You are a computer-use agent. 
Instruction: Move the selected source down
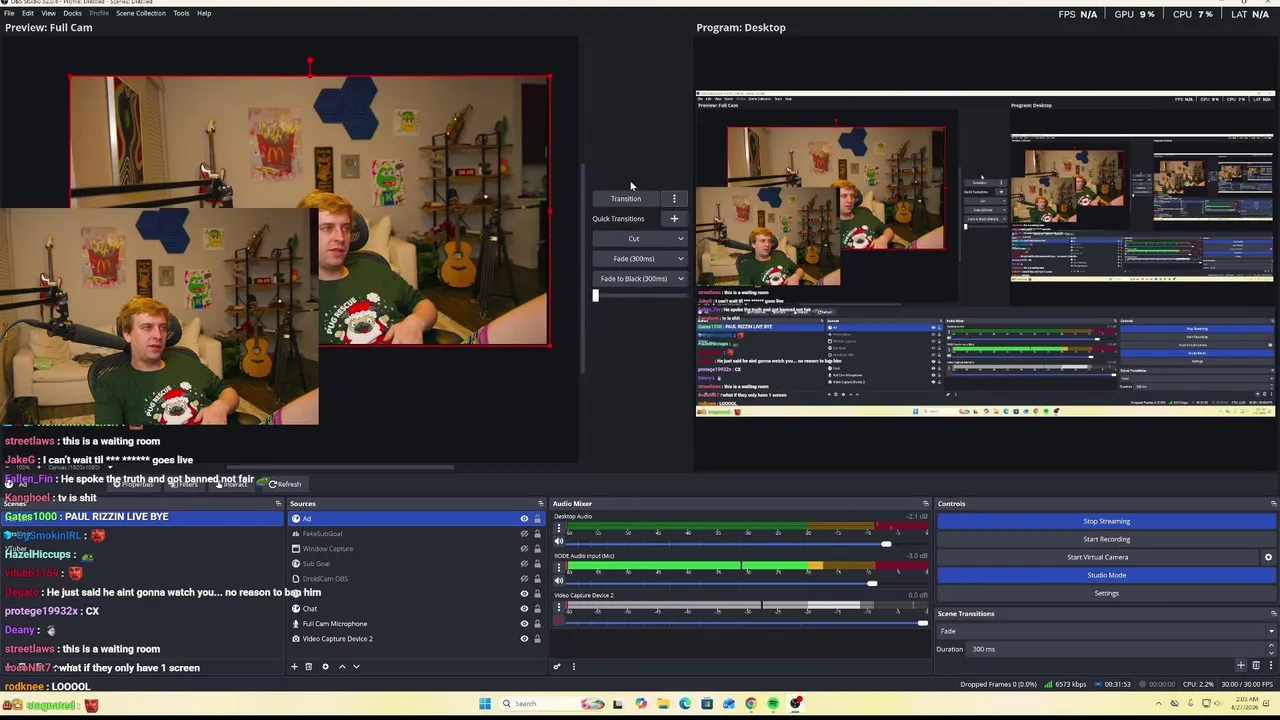pos(356,666)
